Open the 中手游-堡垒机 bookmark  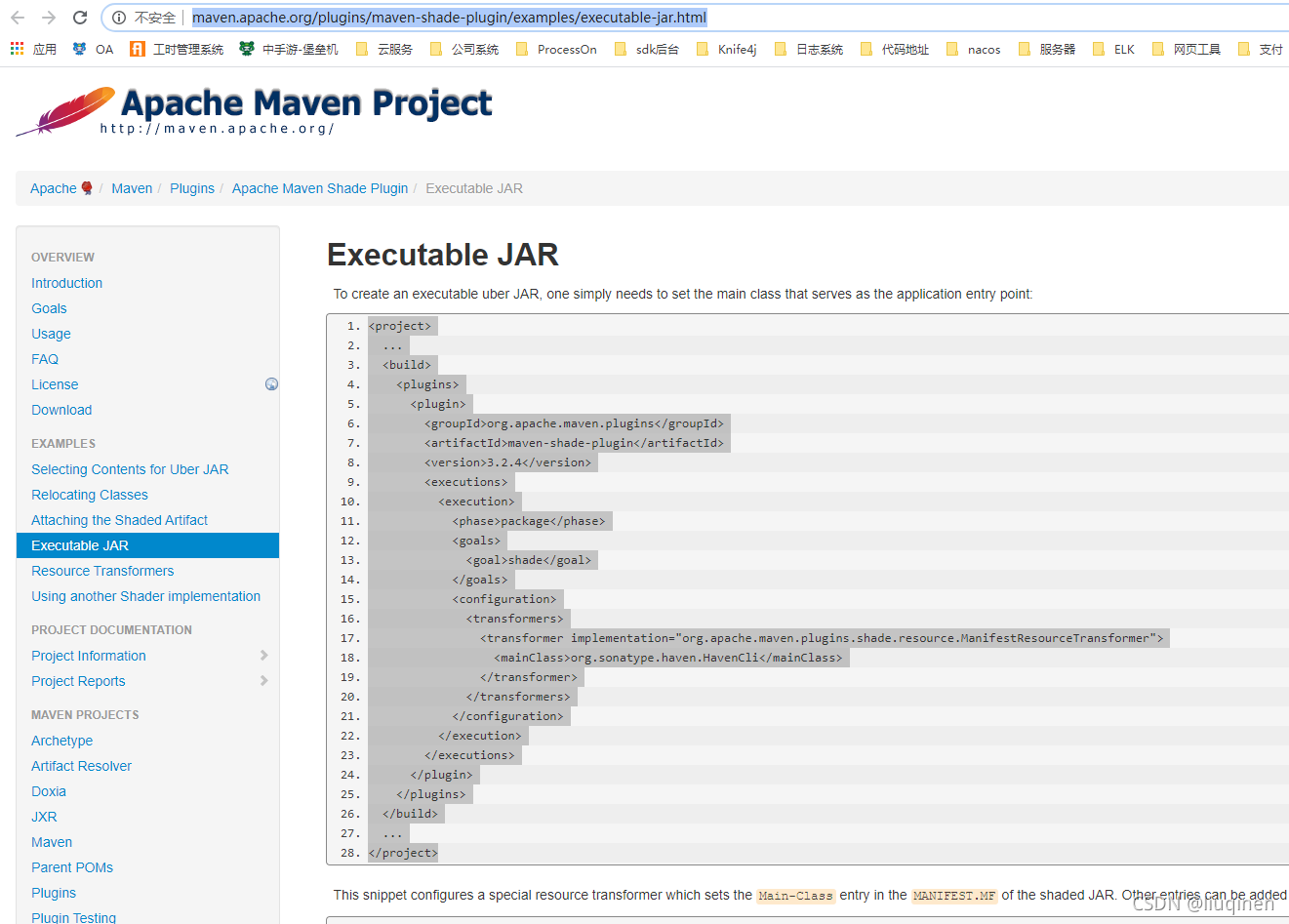289,49
